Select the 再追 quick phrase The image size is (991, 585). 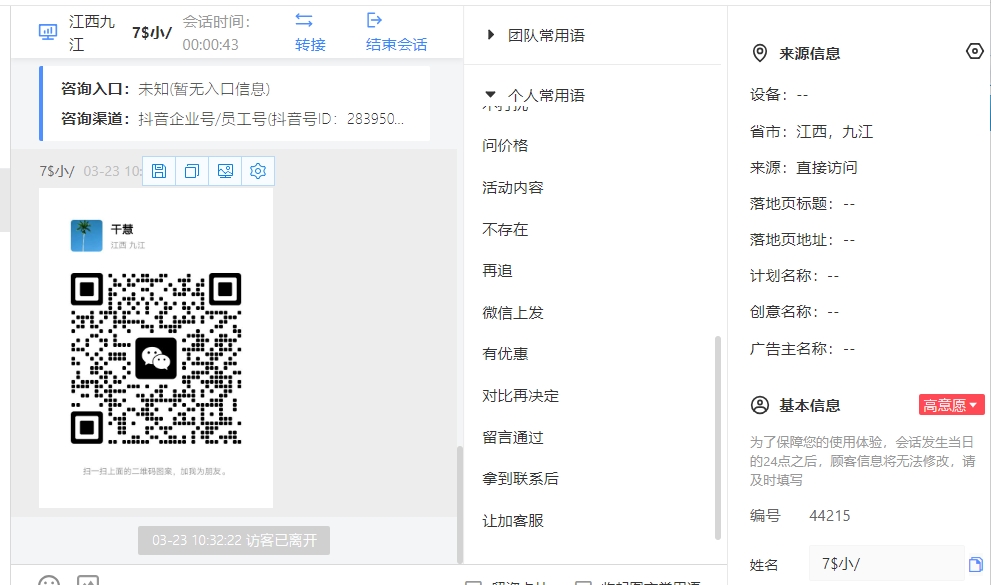point(497,271)
